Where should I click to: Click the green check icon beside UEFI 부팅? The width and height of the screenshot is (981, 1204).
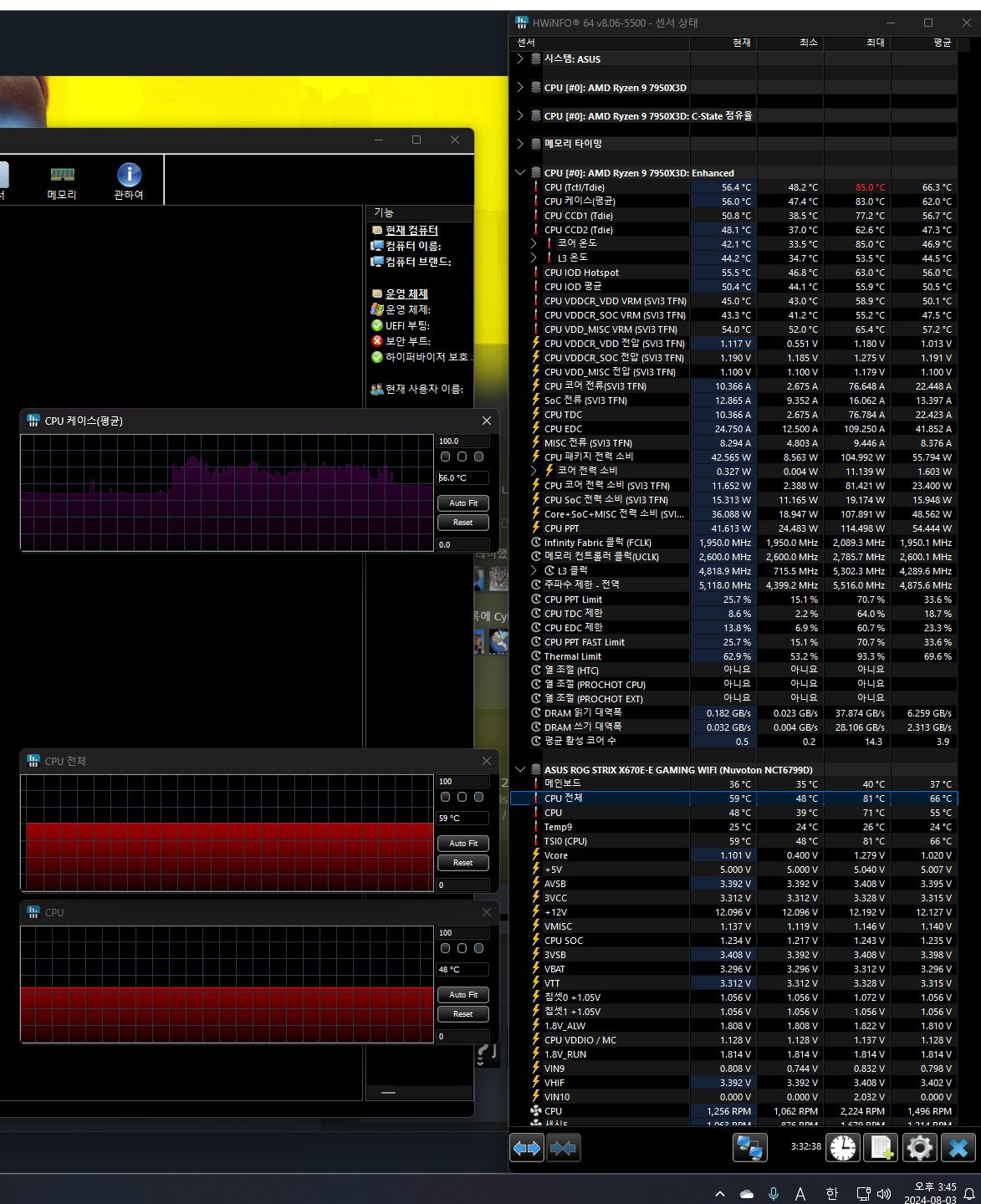(x=377, y=325)
